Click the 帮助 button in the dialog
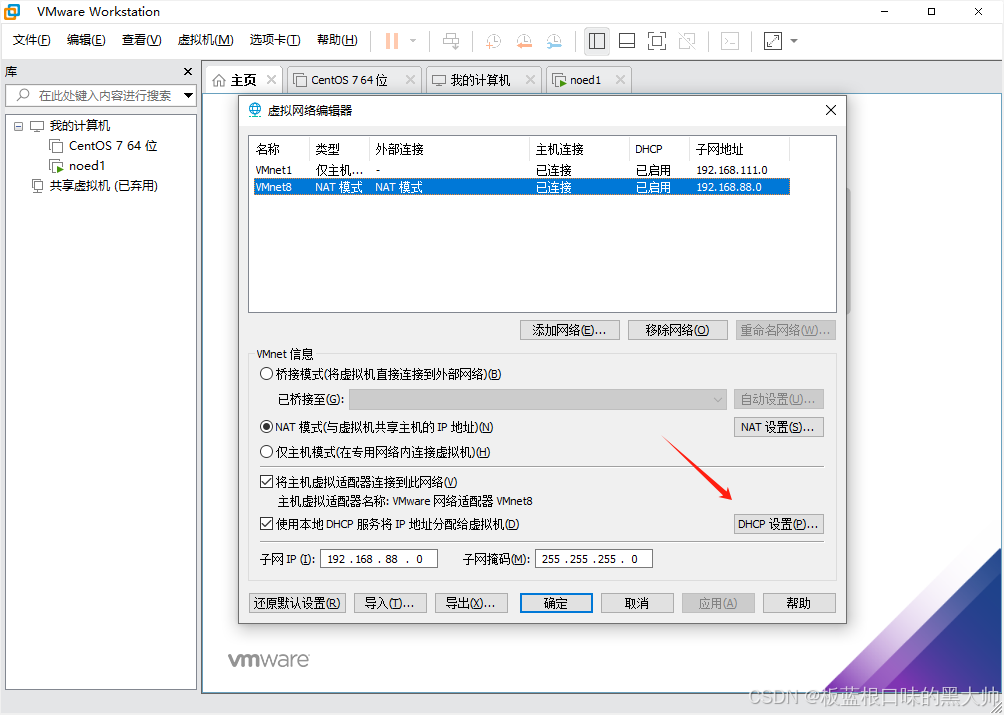1004x715 pixels. (799, 603)
